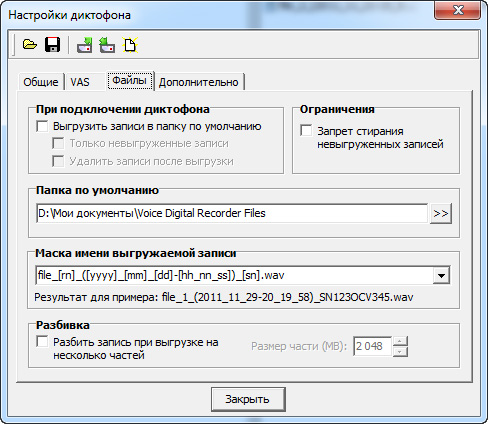Increase Размер части value with up arrow
Image resolution: width=488 pixels, height=424 pixels.
pos(400,341)
